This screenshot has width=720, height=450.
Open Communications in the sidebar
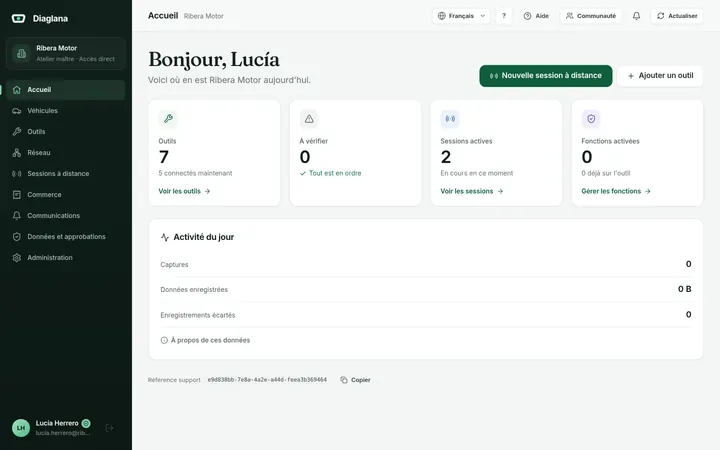click(66, 216)
